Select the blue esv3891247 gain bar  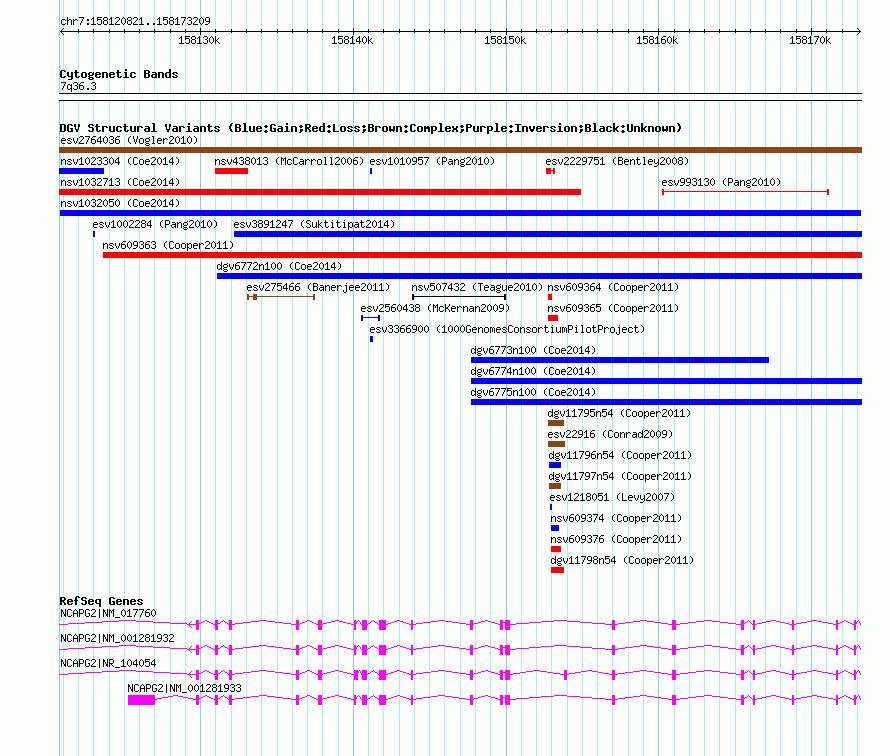point(548,234)
